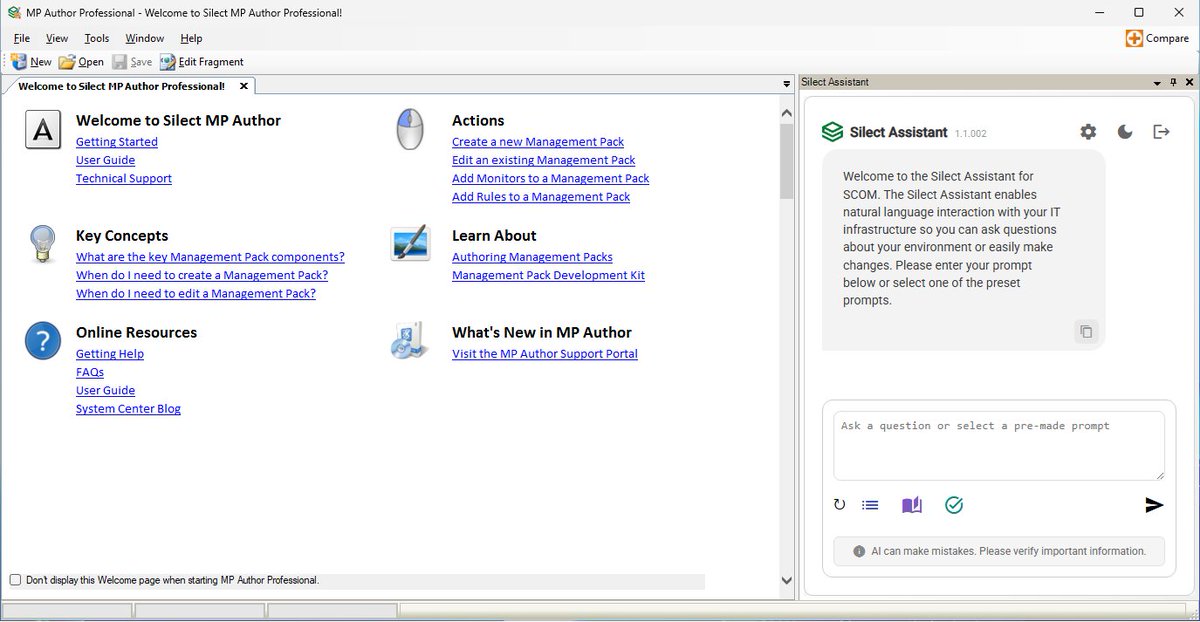This screenshot has width=1200, height=622.
Task: Open the Getting Help link
Action: coord(110,354)
